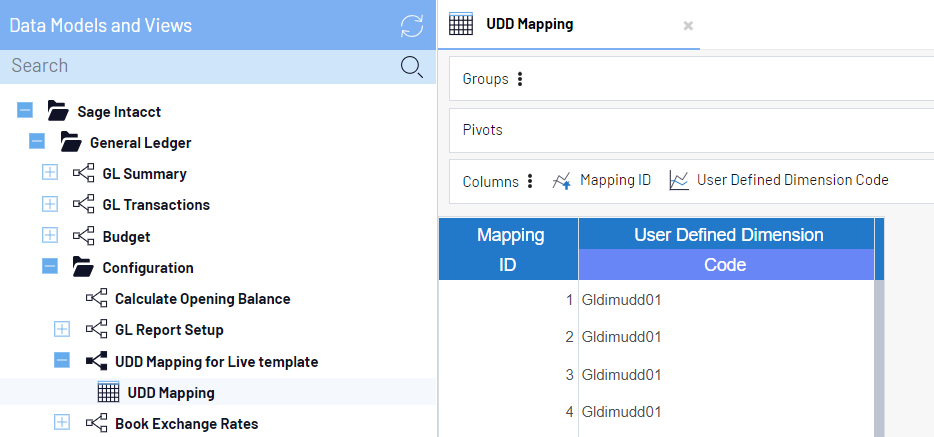Click the Book Exchange Rates model icon

pos(96,423)
